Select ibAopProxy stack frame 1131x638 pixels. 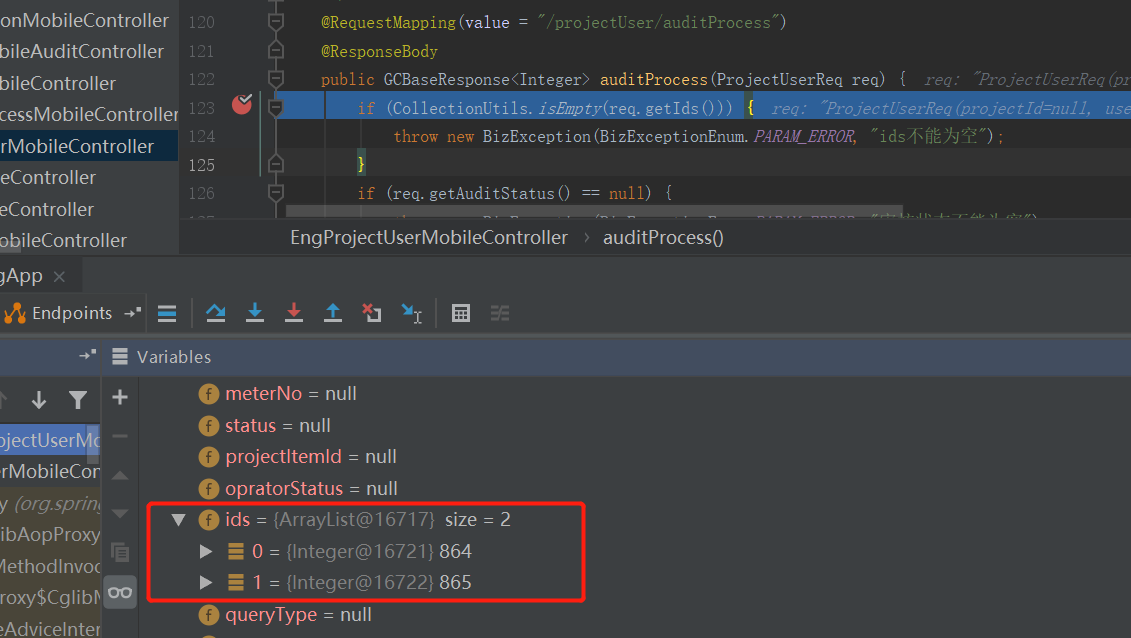tap(50, 534)
